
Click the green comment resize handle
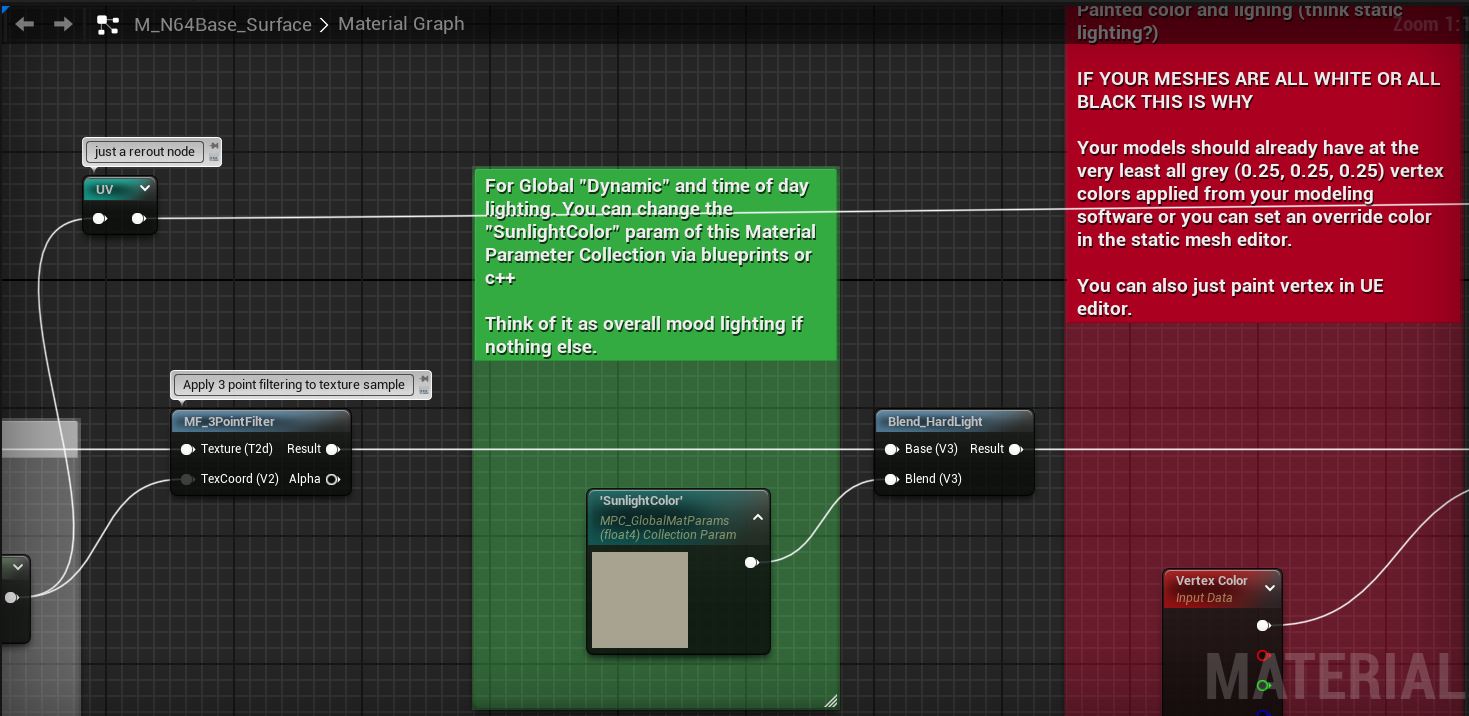pos(830,701)
